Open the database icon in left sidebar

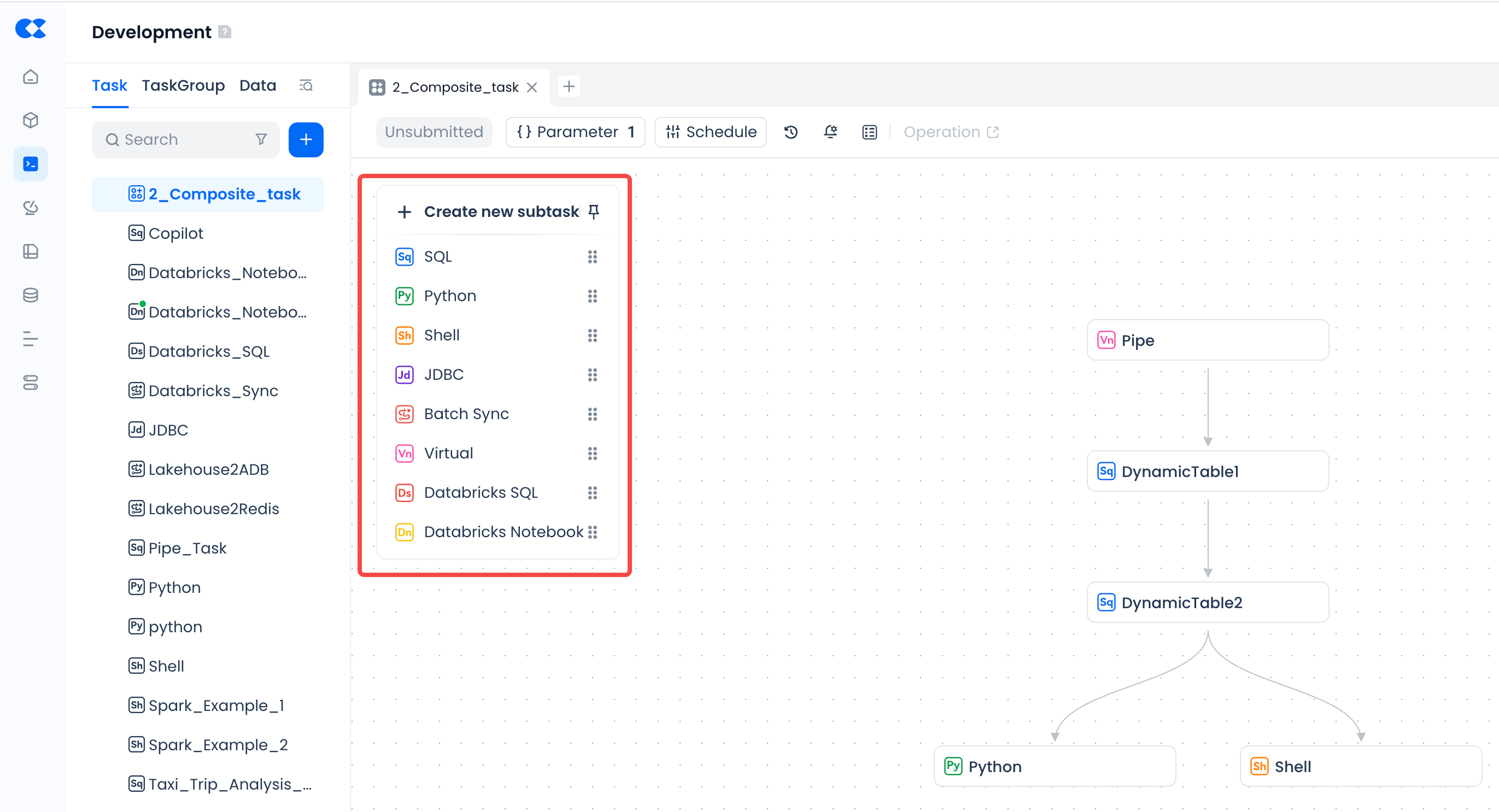31,296
